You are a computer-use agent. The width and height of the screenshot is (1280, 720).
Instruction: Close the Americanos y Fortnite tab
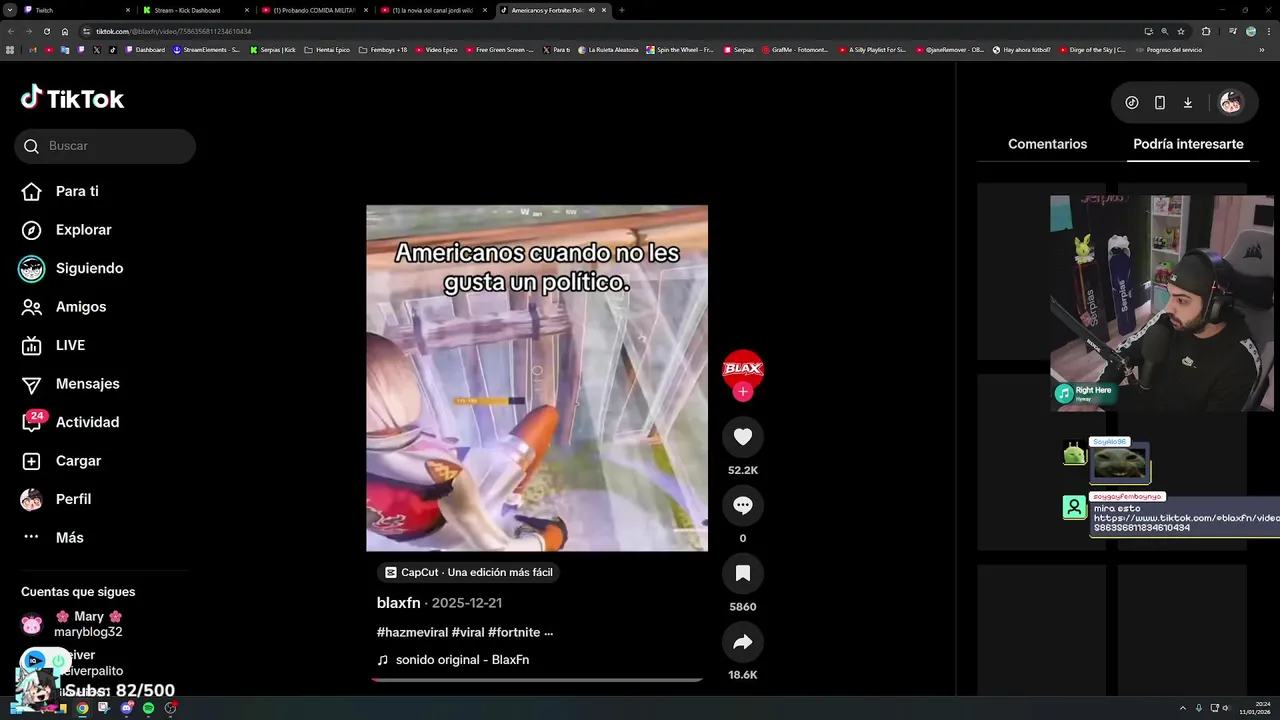(x=604, y=10)
